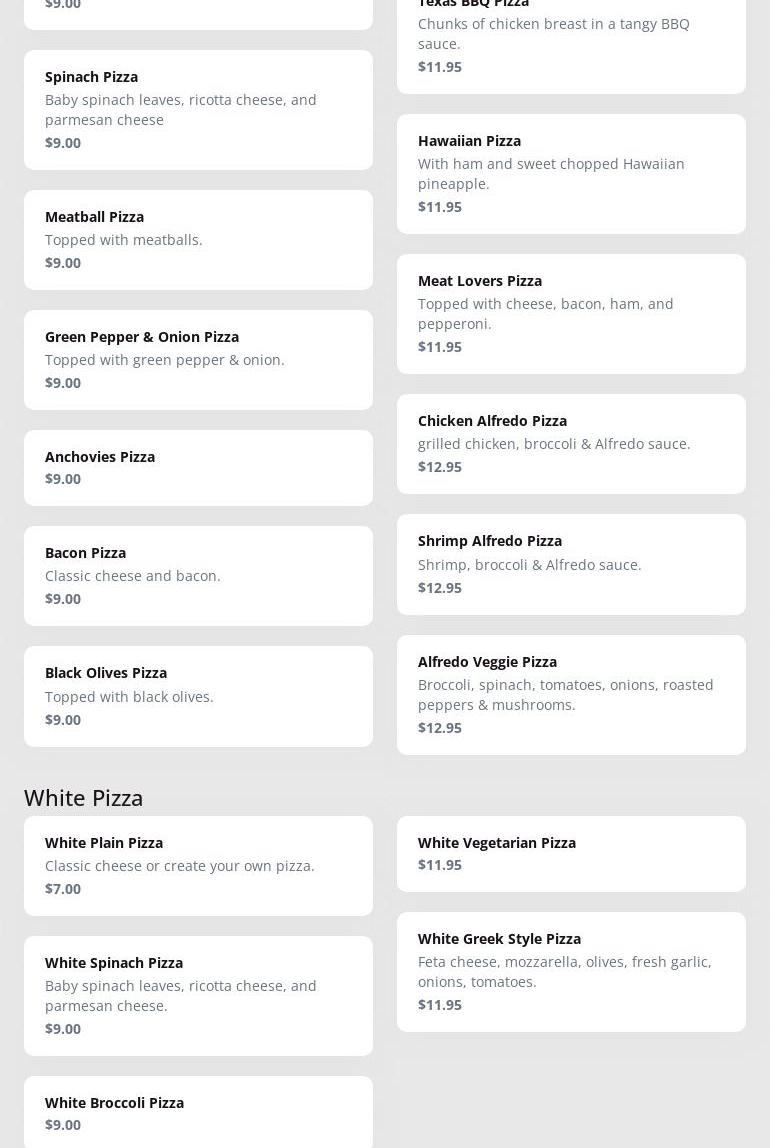The width and height of the screenshot is (770, 1148).
Task: Select the Bacon Pizza item
Action: (x=198, y=576)
